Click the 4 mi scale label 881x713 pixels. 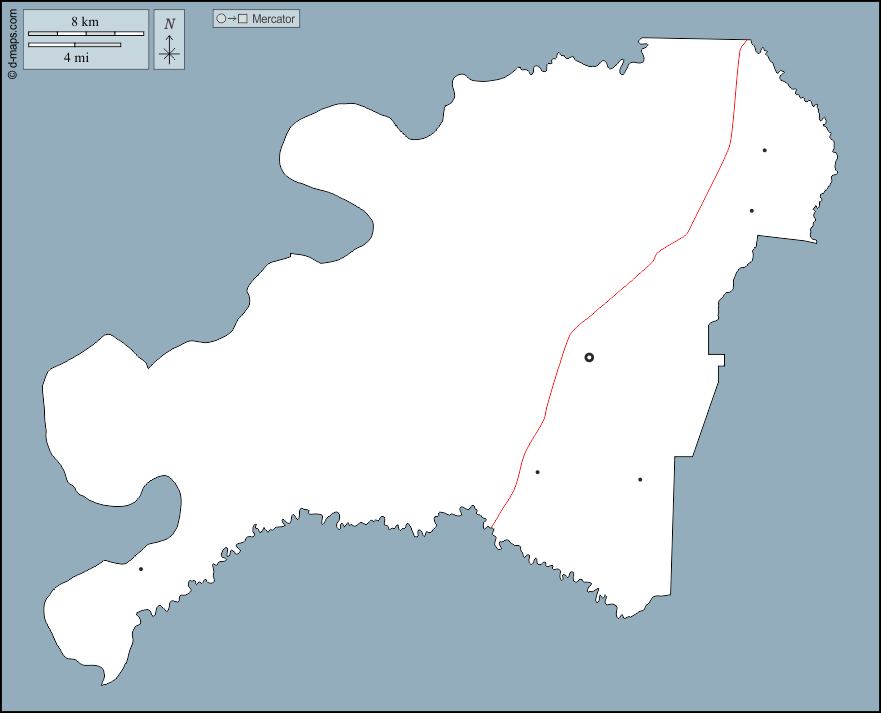coord(74,58)
